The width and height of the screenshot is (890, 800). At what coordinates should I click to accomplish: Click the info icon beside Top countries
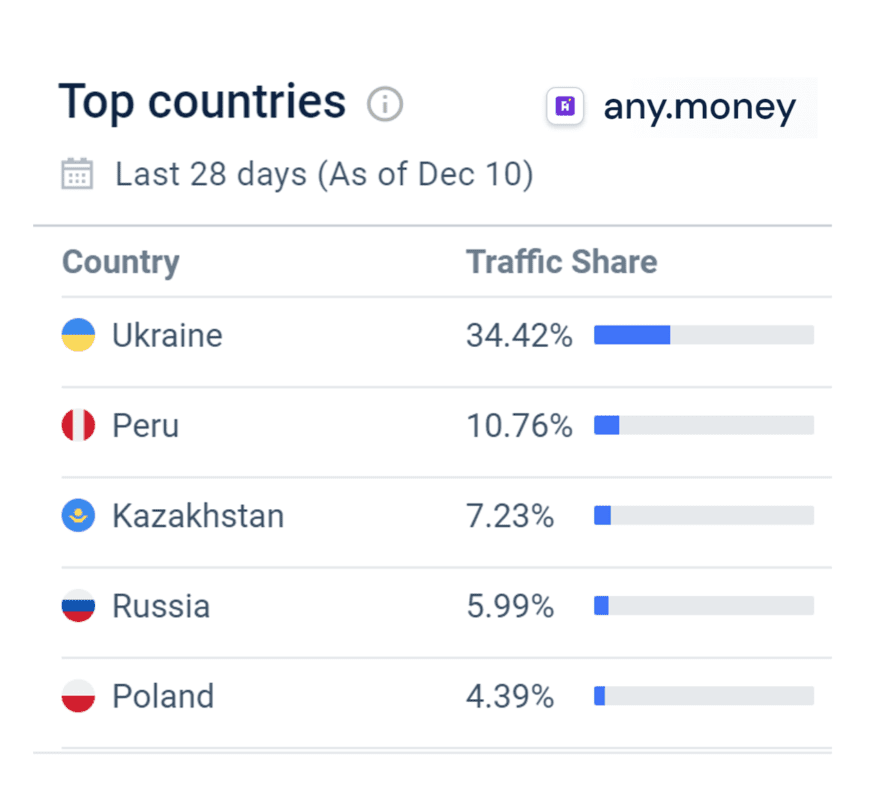(385, 103)
